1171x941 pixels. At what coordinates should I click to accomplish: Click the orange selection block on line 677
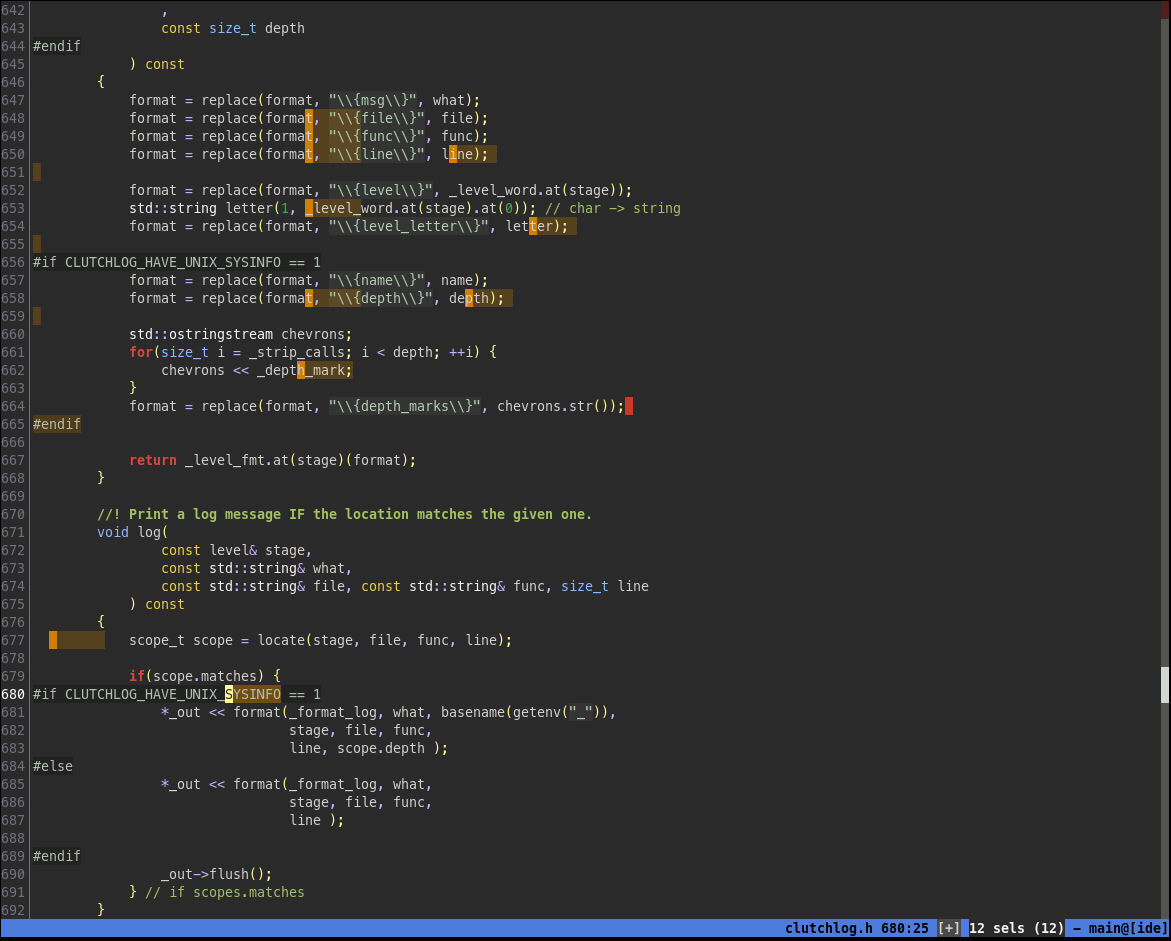click(53, 640)
